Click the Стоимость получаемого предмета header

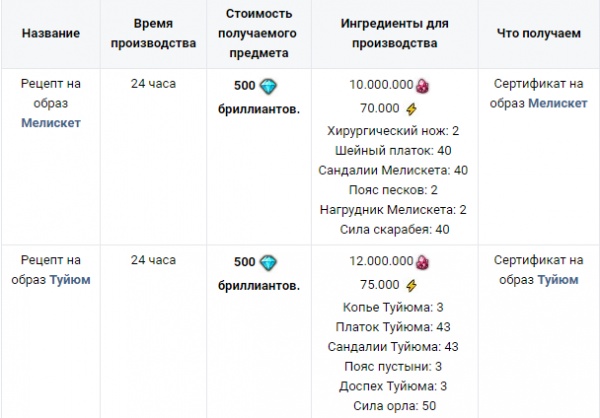(258, 33)
